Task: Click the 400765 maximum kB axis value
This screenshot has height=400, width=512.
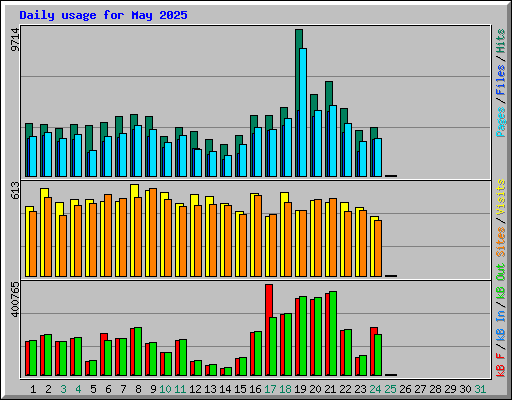Action: click(15, 299)
